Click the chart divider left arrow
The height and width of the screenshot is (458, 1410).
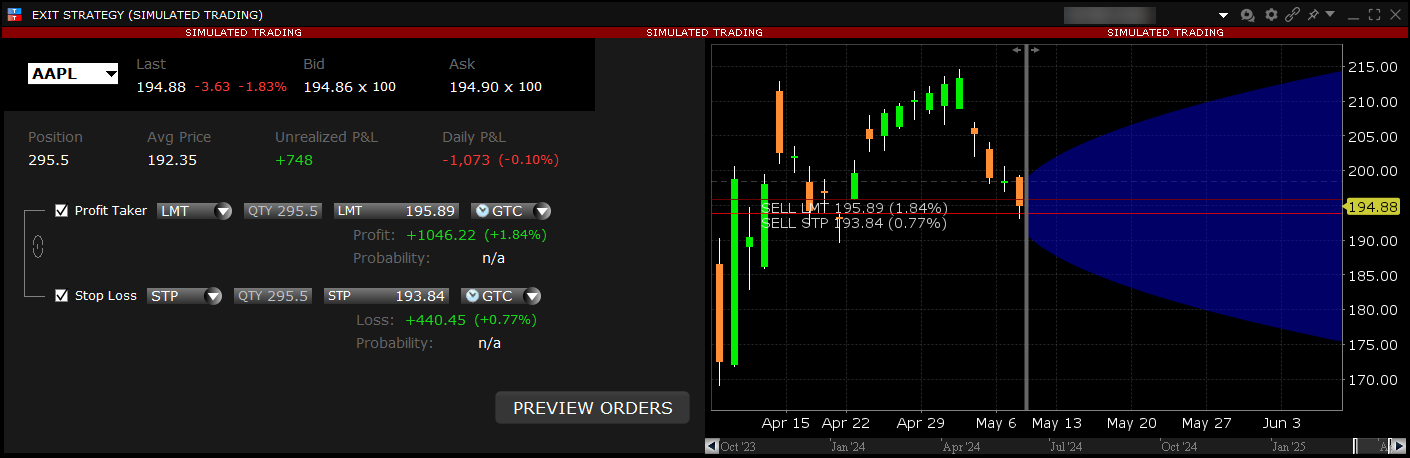1017,50
